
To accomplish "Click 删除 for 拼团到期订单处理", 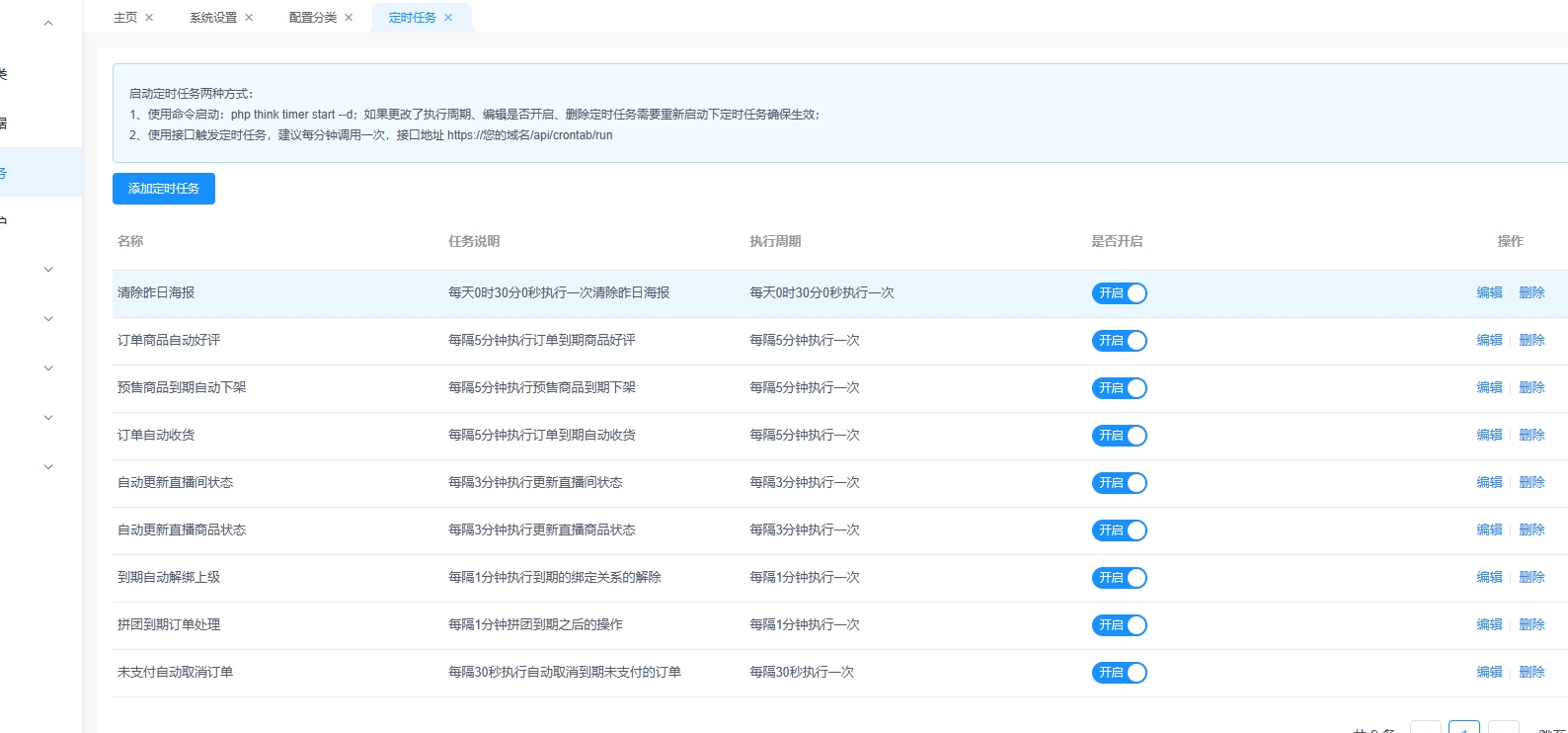I will [1531, 624].
